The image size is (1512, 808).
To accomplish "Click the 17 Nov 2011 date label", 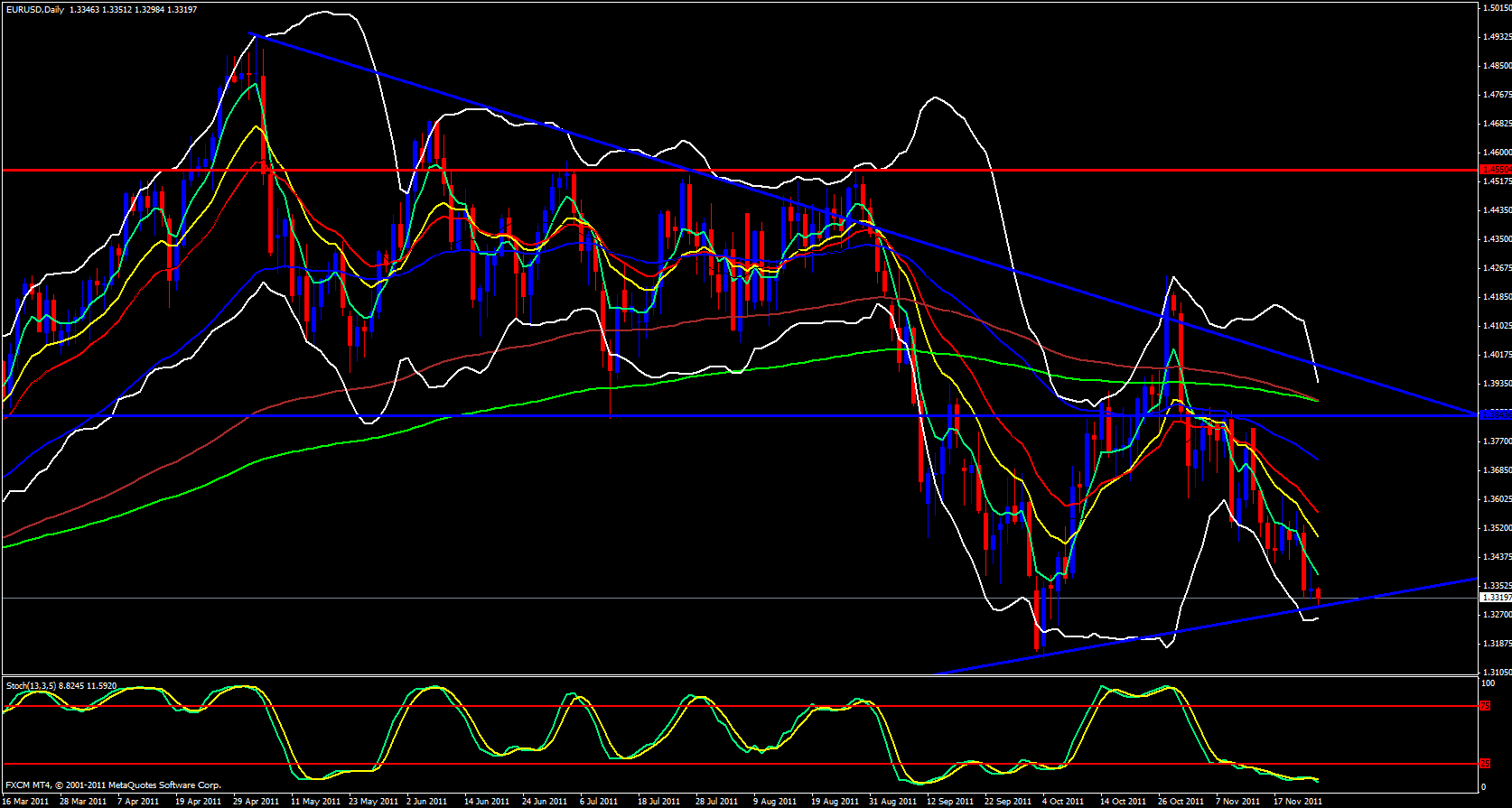I will tap(1297, 801).
